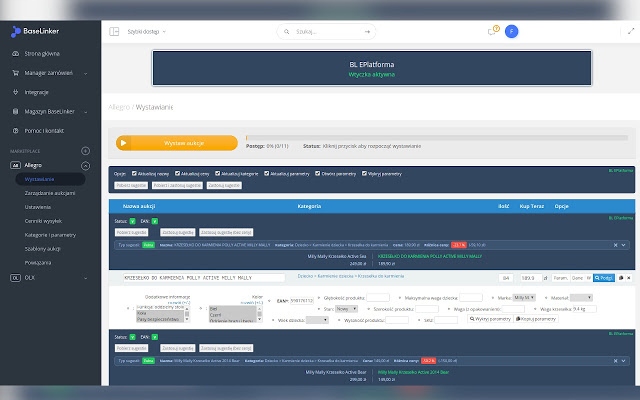Edit the KRZESEŁKO DO KARMIENIA title field
640x400 pixels.
(x=204, y=278)
